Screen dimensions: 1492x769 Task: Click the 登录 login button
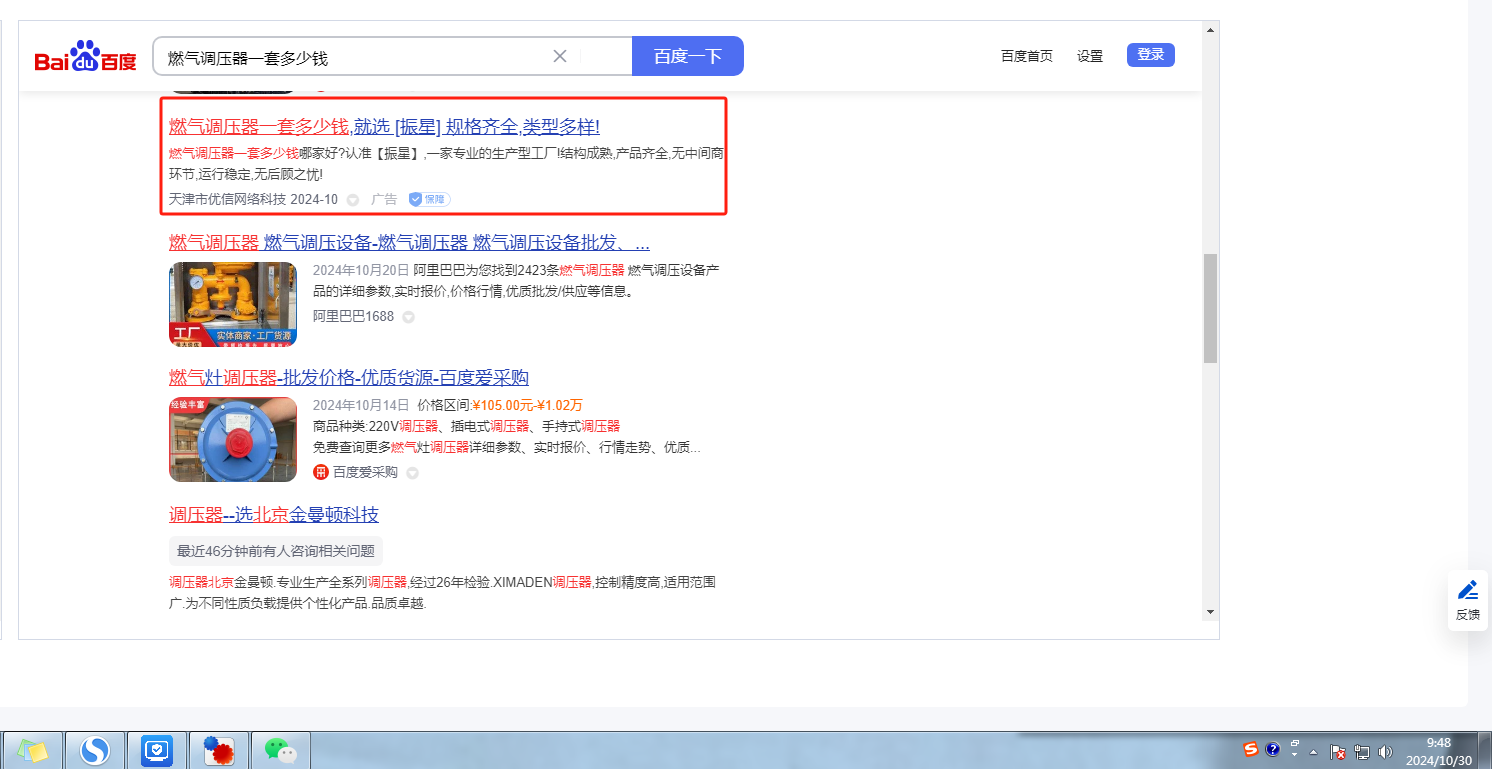(1150, 55)
